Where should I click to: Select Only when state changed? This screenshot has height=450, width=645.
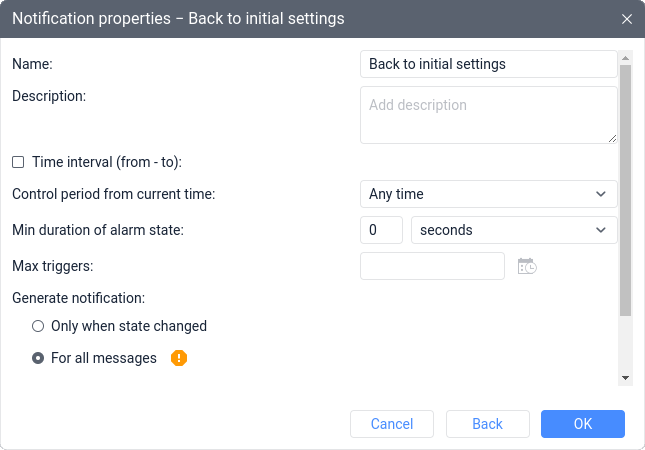(38, 326)
